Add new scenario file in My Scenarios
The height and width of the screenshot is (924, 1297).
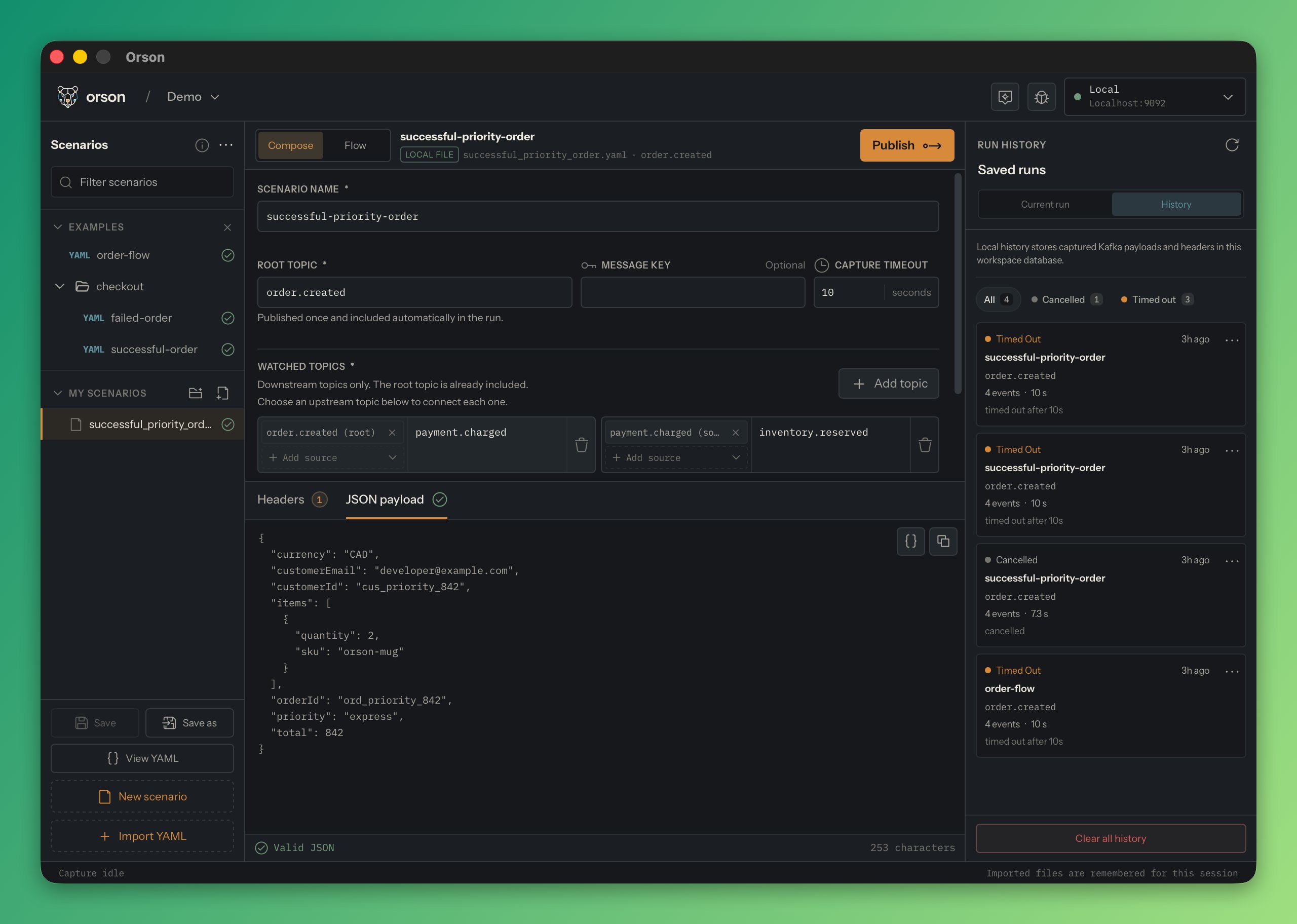[x=222, y=393]
